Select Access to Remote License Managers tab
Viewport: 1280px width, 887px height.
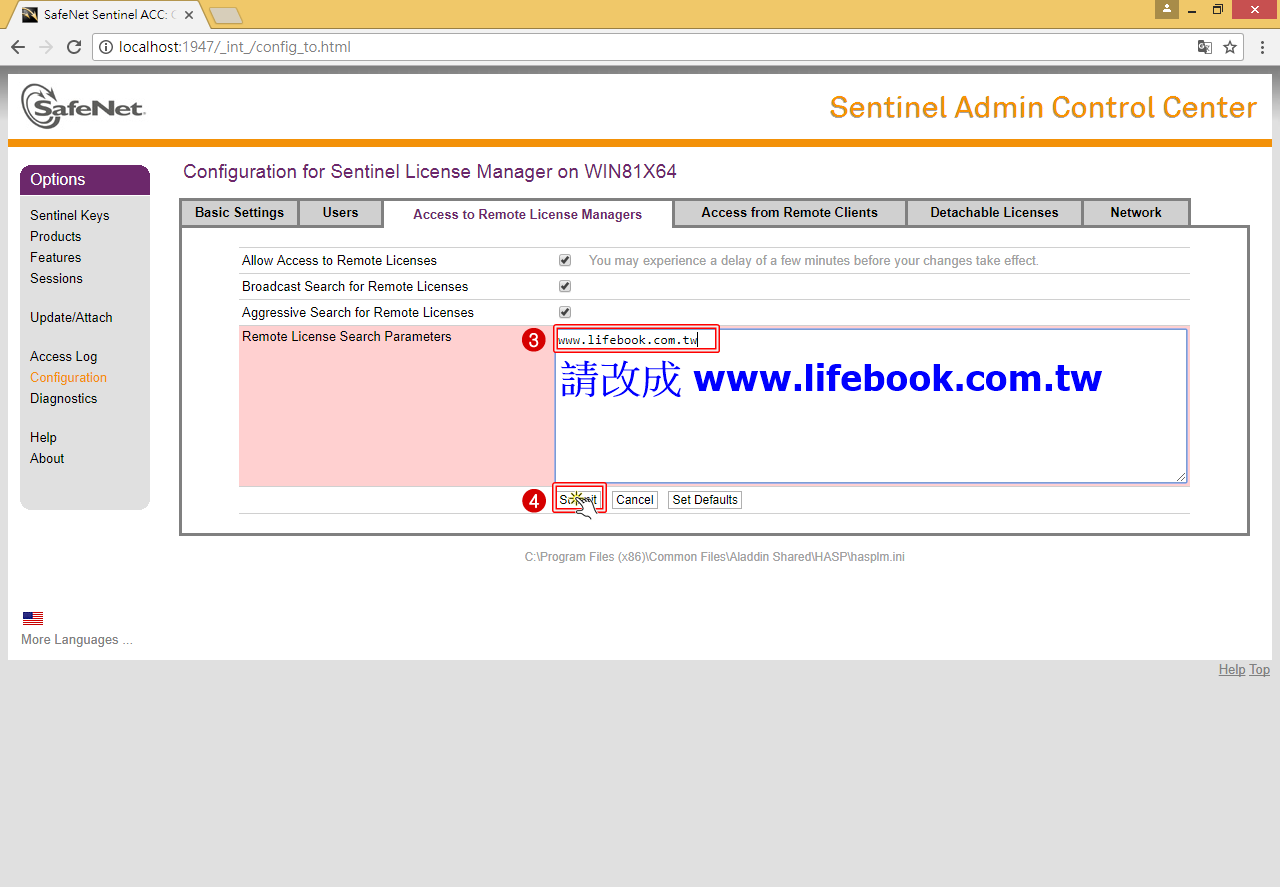coord(527,214)
